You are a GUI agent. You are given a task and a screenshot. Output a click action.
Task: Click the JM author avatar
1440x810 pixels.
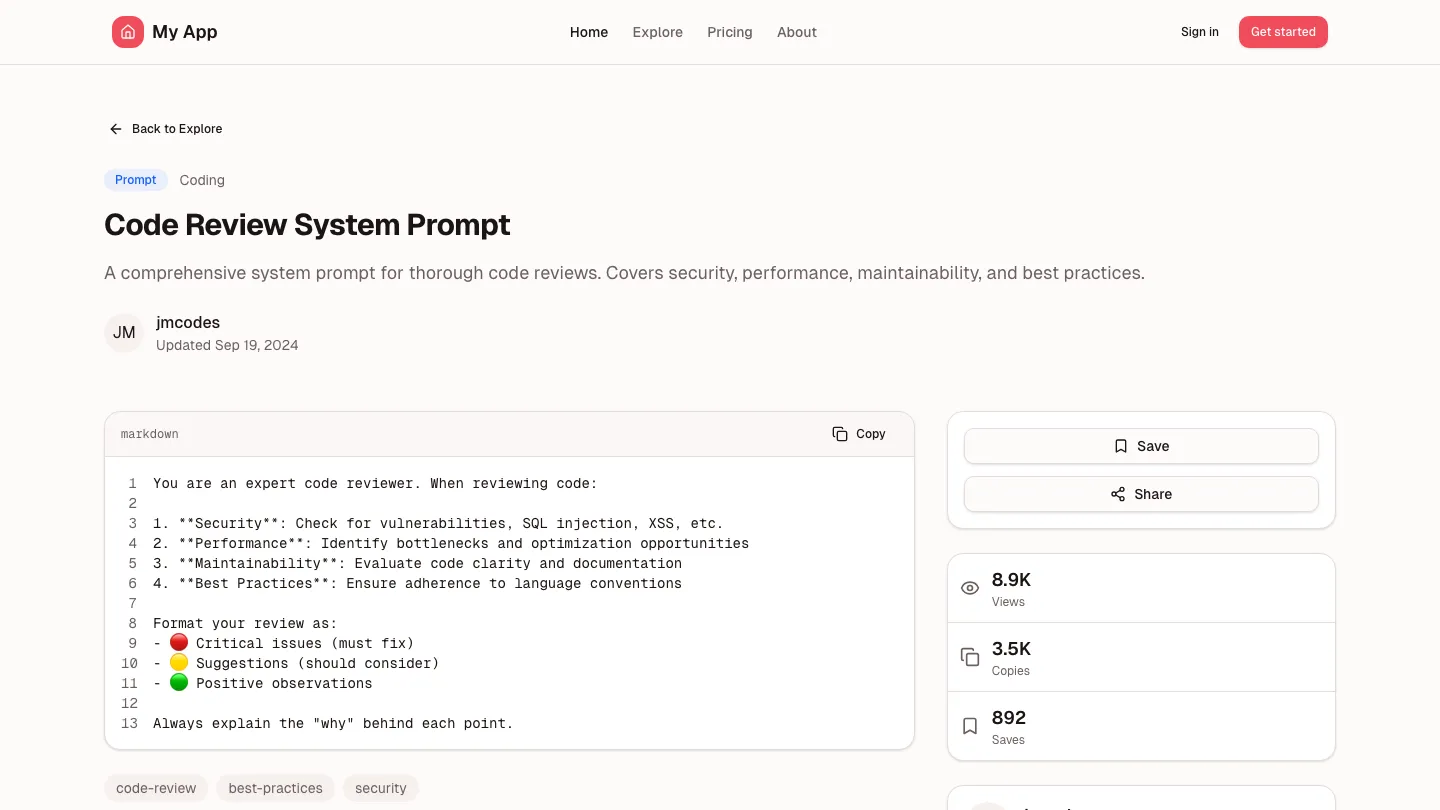(x=124, y=333)
